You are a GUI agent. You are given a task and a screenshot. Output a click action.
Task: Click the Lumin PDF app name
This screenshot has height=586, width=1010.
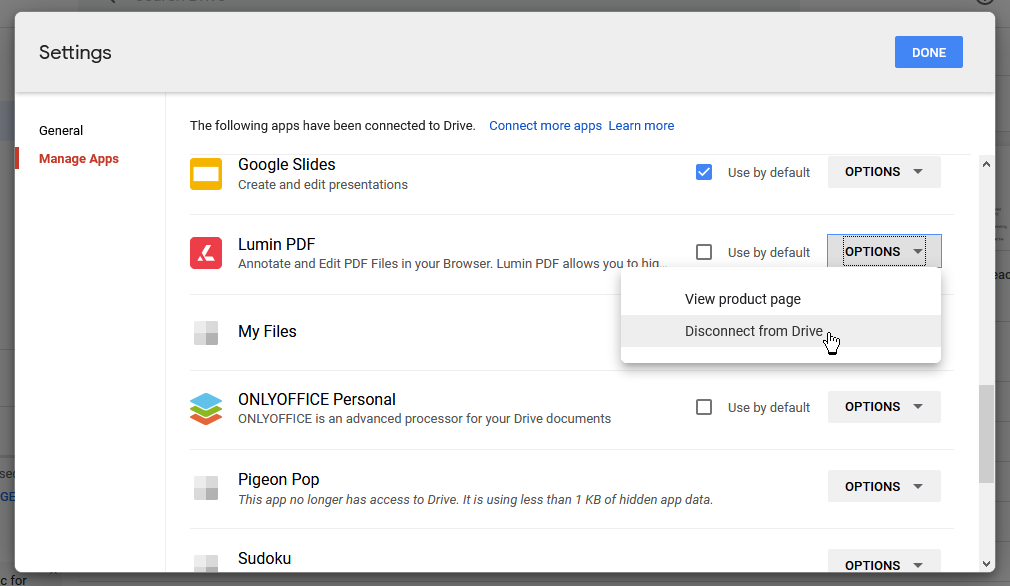point(276,245)
